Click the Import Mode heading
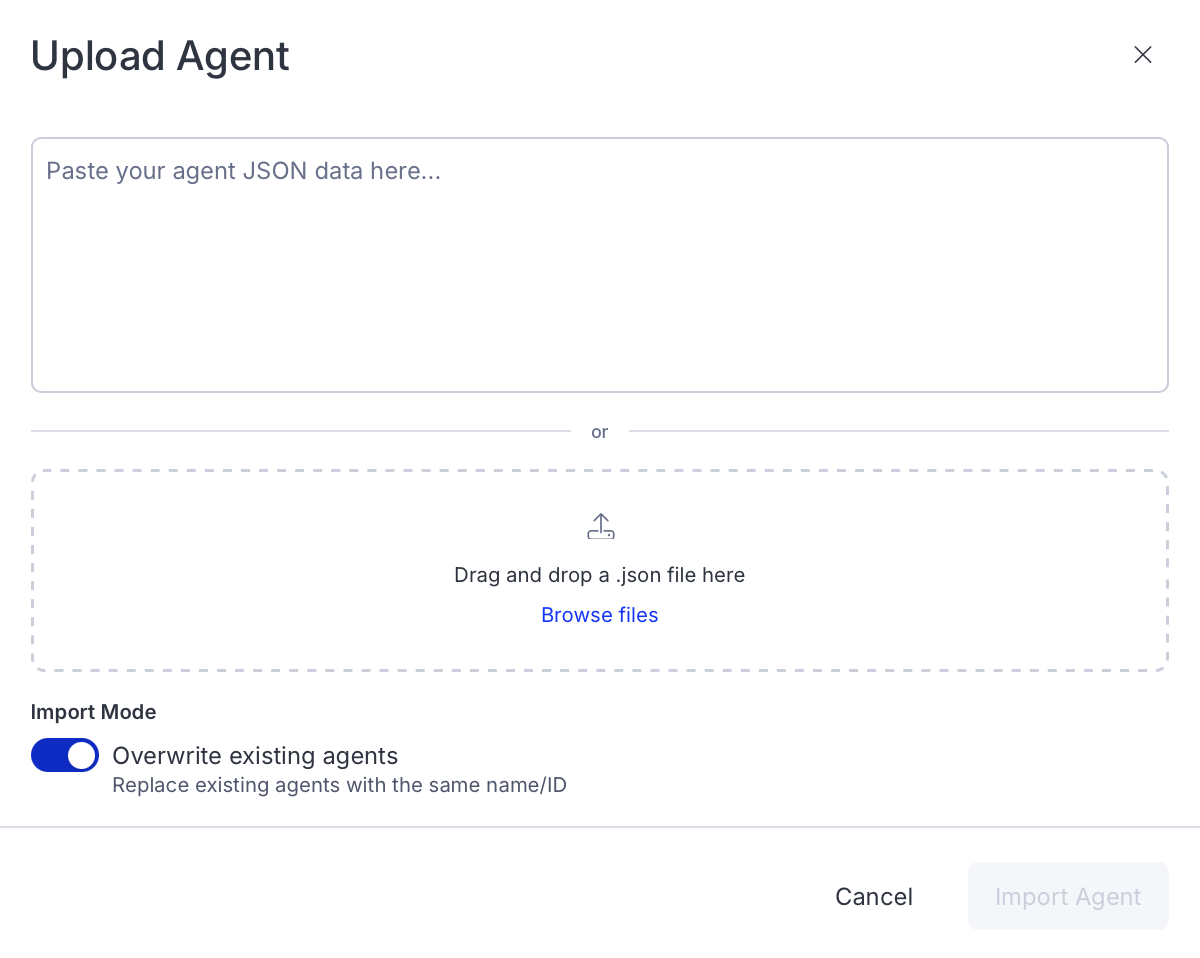 click(x=93, y=712)
